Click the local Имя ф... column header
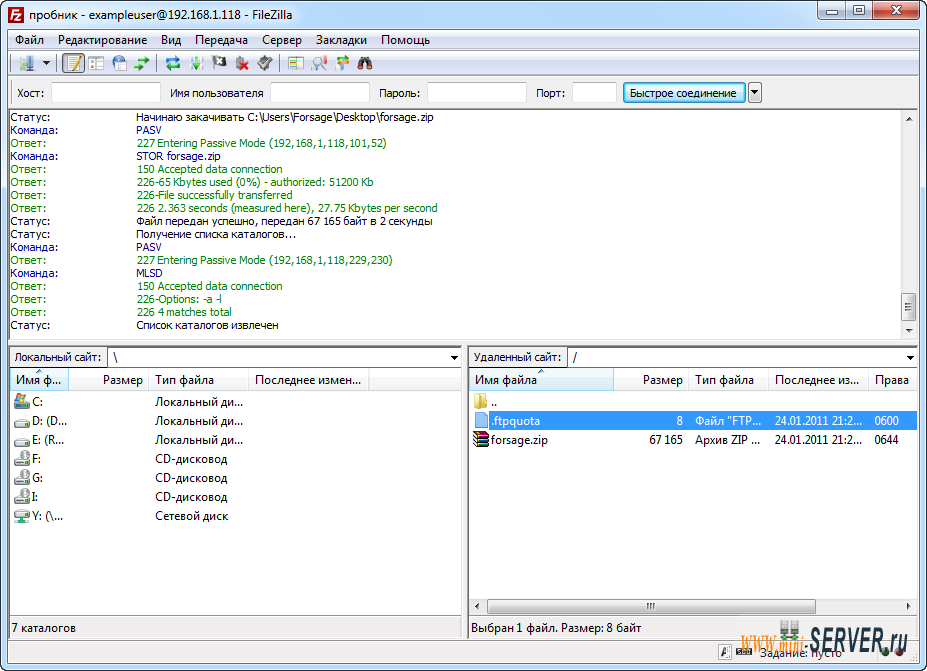Screen dimensions: 927x671 pos(39,380)
